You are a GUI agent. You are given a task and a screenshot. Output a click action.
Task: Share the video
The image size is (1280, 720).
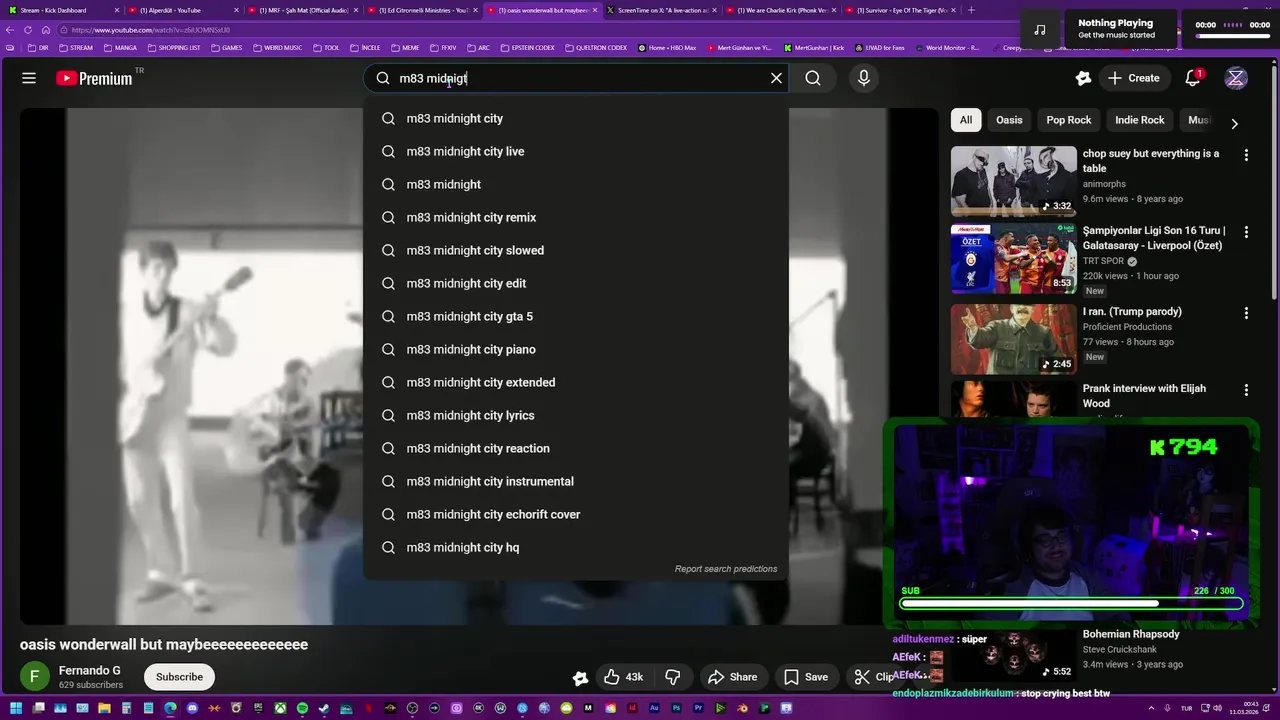(732, 677)
